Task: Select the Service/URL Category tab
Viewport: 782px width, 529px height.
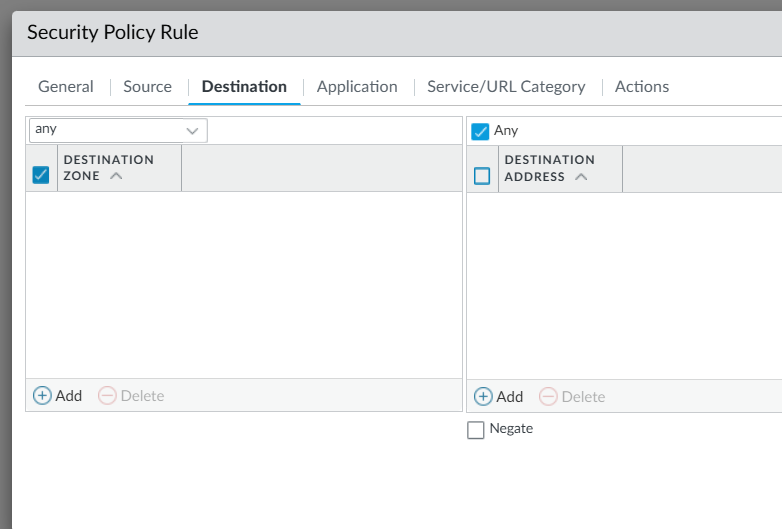Action: (506, 87)
